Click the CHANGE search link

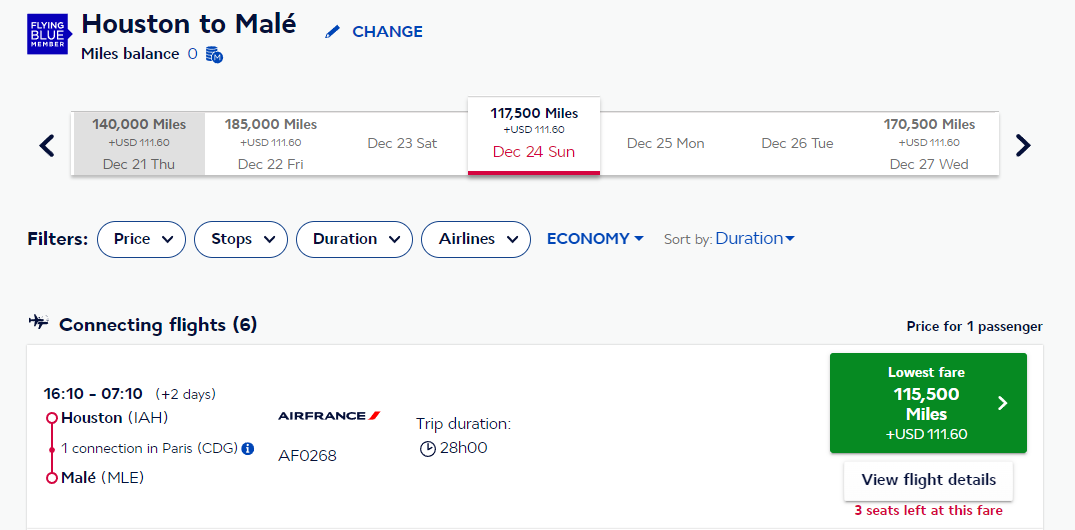point(387,32)
